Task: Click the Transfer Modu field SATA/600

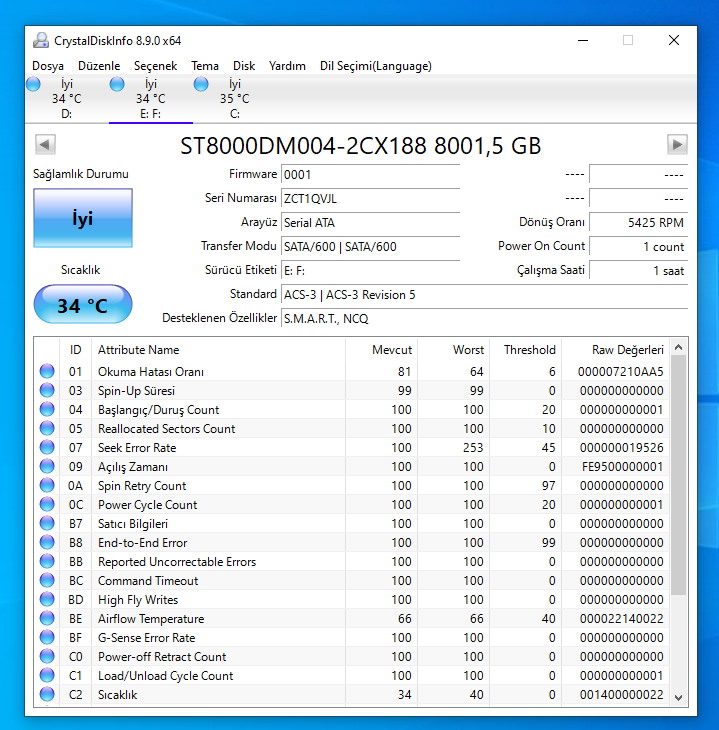Action: (x=370, y=247)
